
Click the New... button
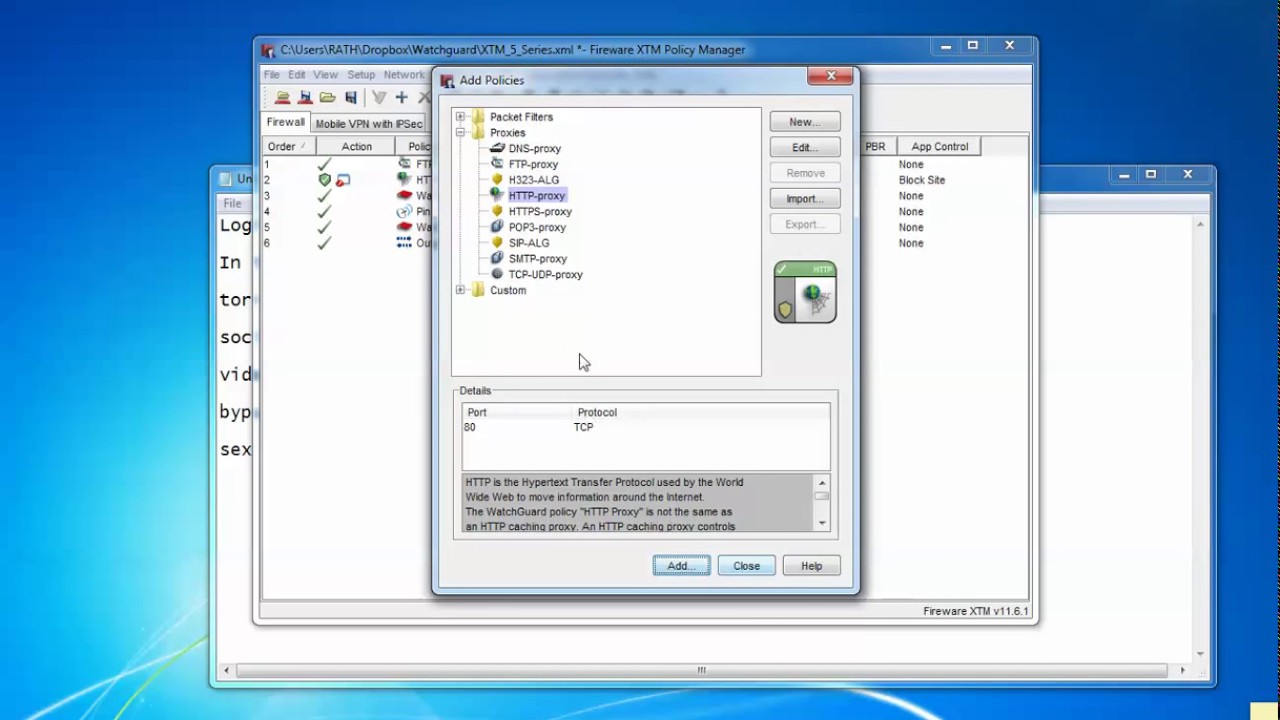coord(805,121)
